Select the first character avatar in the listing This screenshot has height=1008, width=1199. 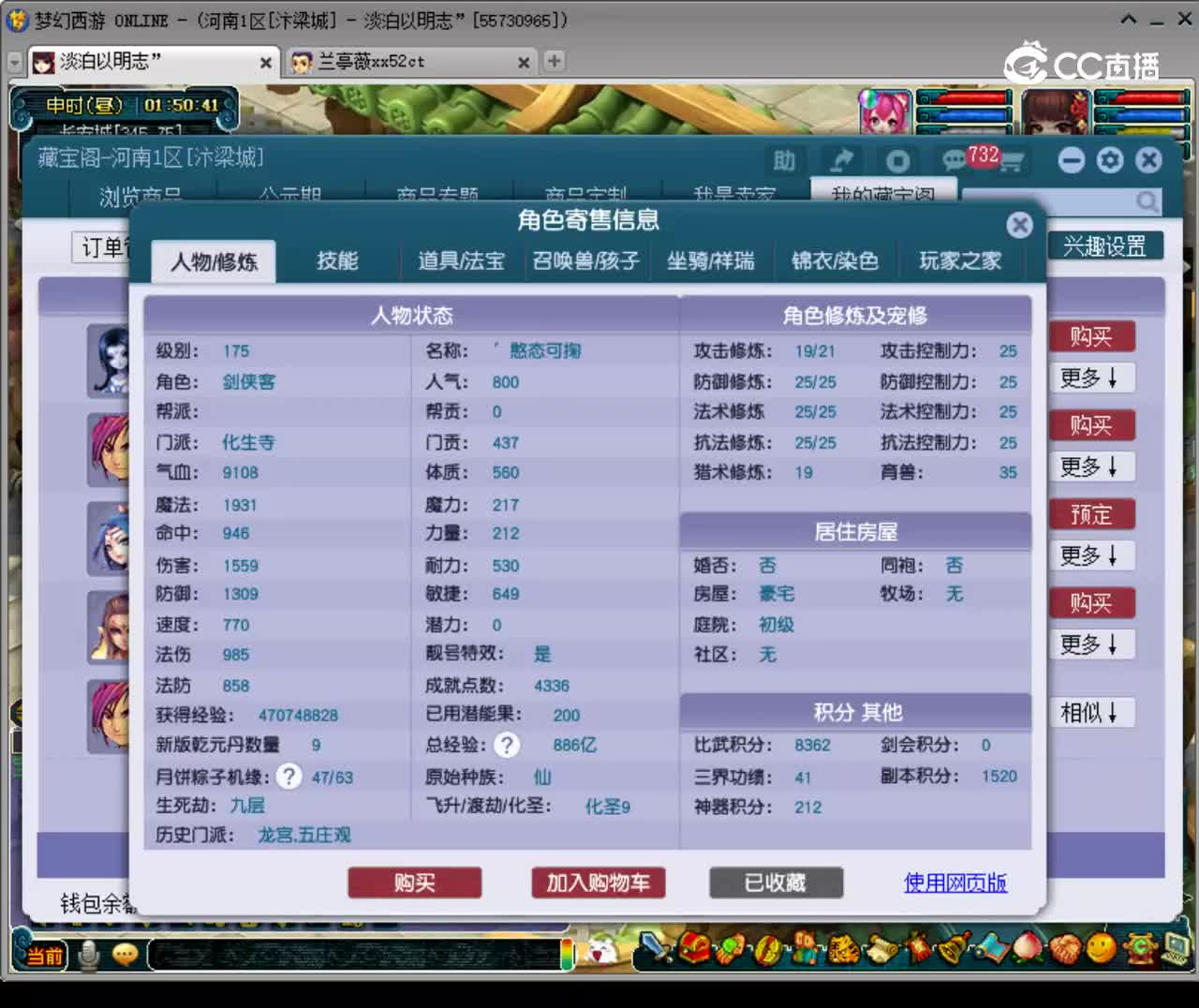pyautogui.click(x=110, y=361)
